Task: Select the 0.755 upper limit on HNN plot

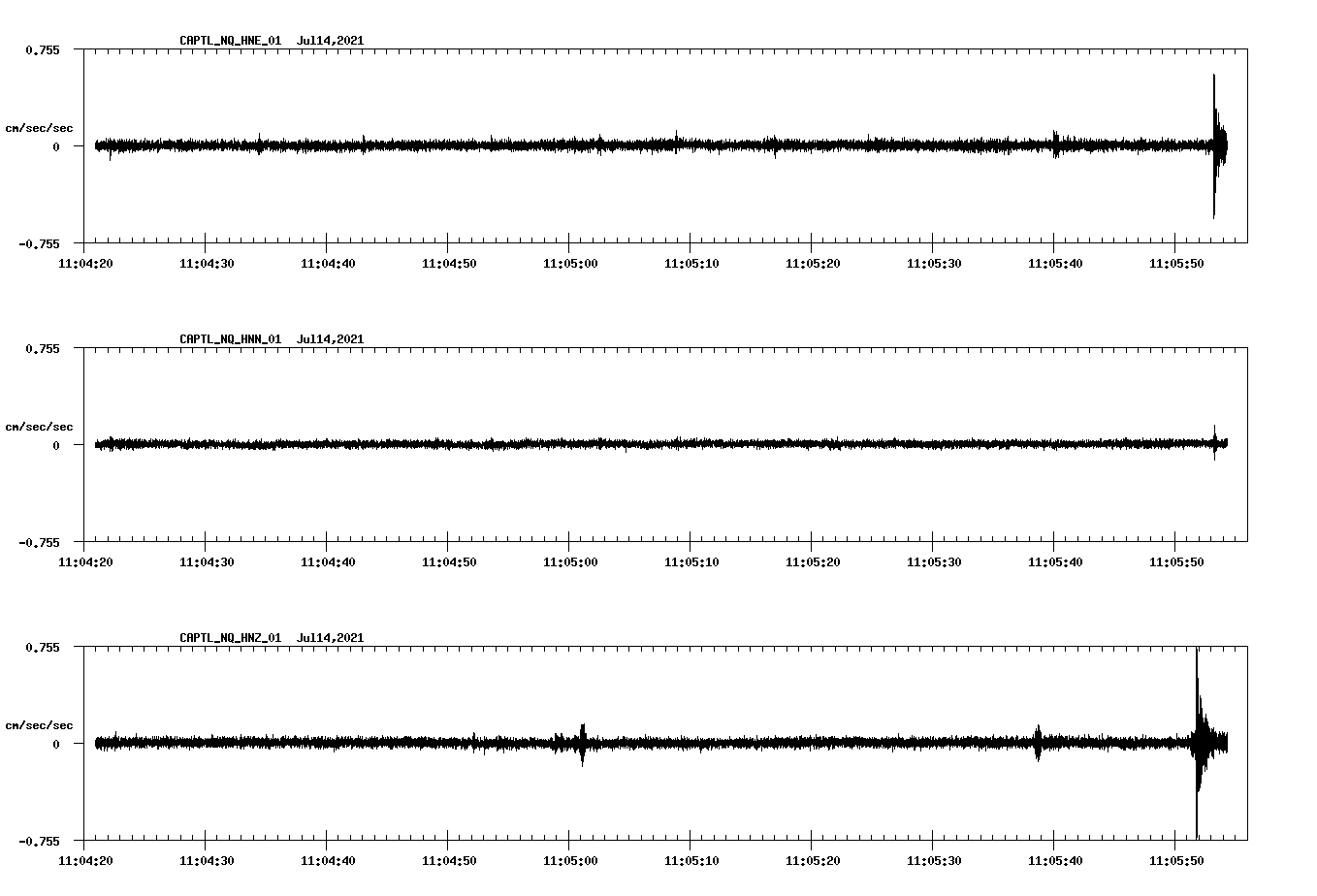Action: [42, 348]
